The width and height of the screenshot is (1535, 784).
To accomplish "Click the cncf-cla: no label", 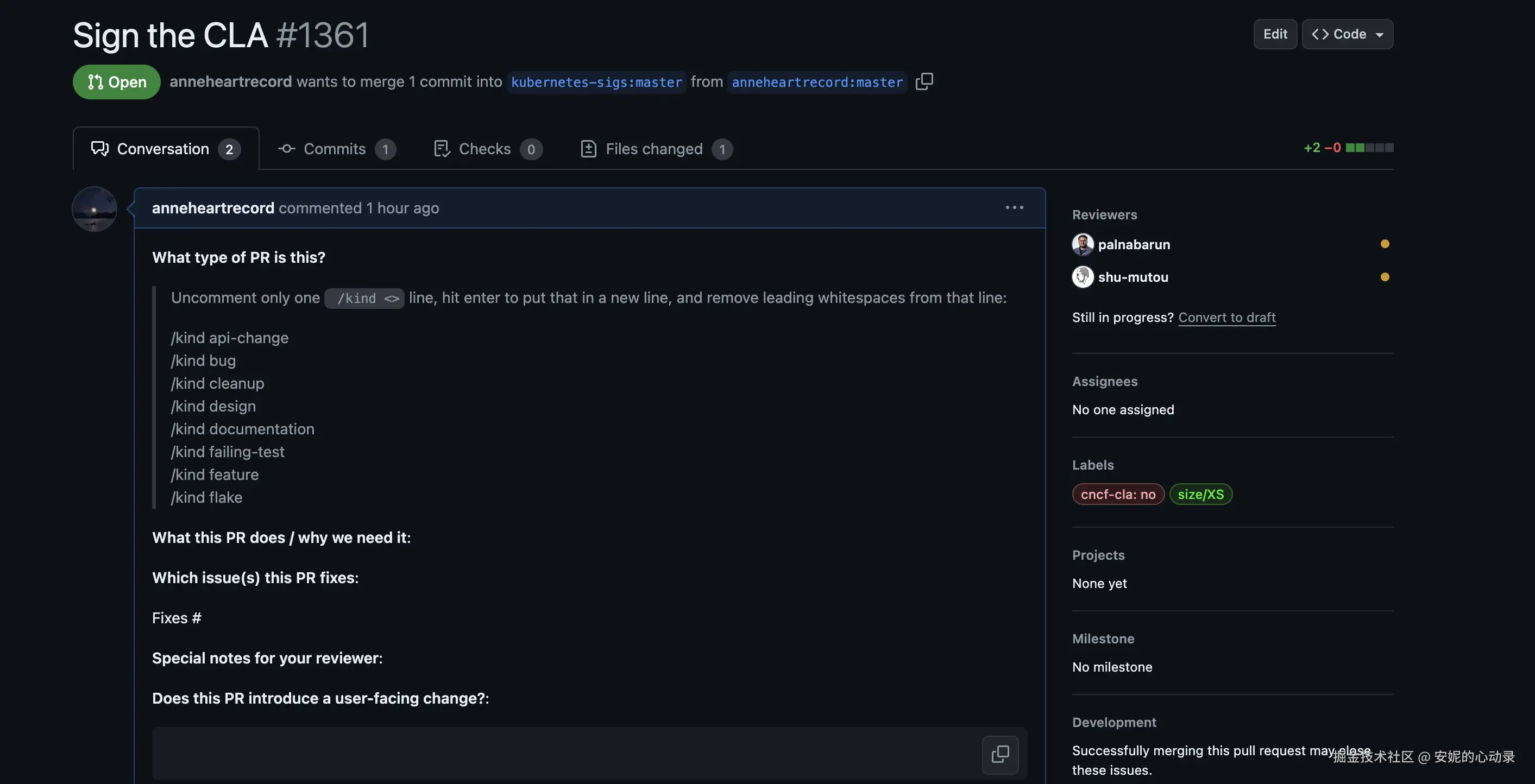I will (1117, 494).
